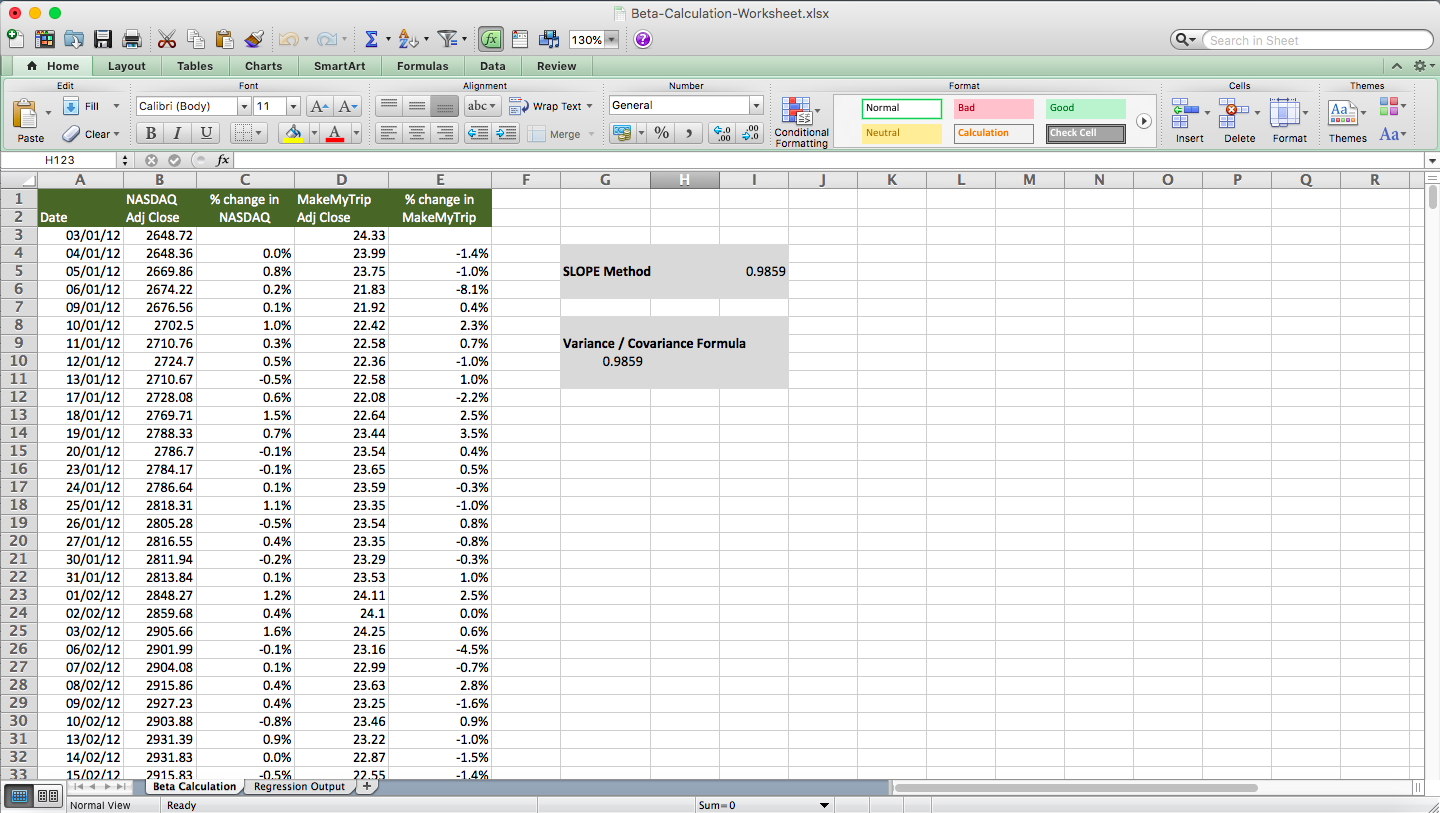Toggle italic formatting
This screenshot has width=1440, height=813.
tap(176, 132)
